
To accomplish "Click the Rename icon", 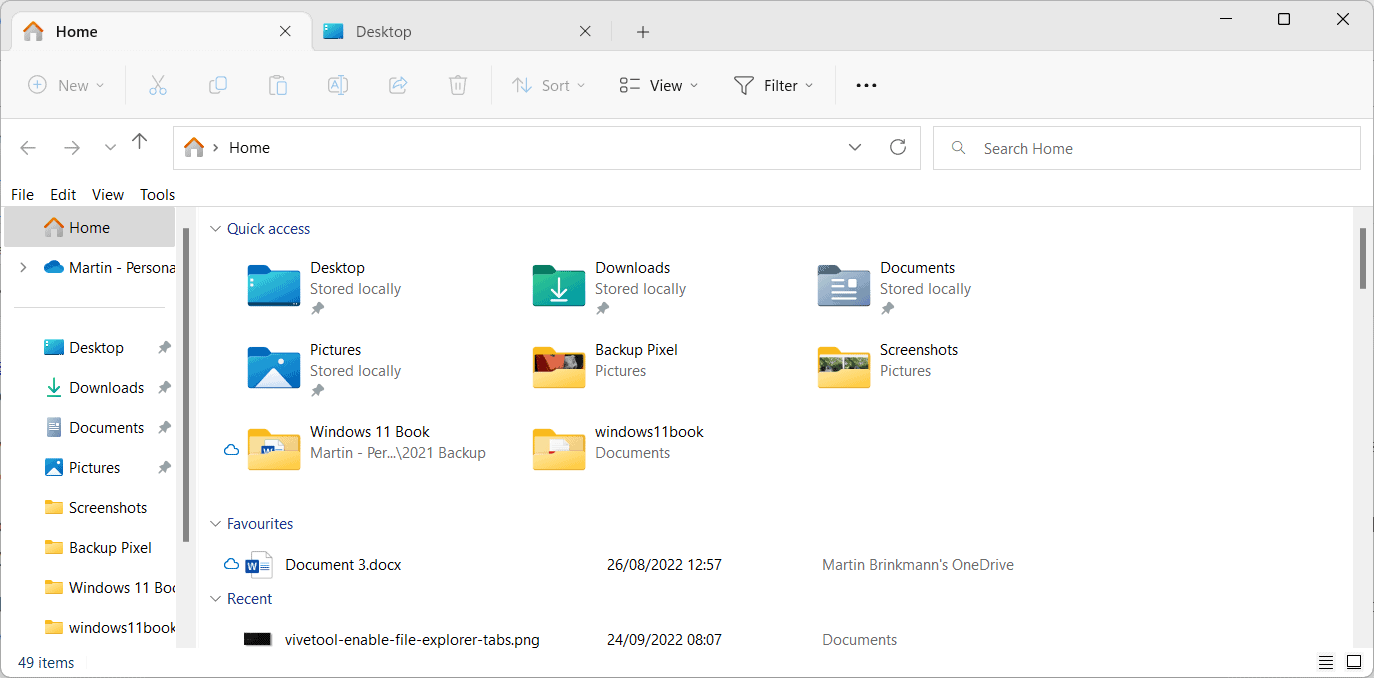I will [338, 85].
